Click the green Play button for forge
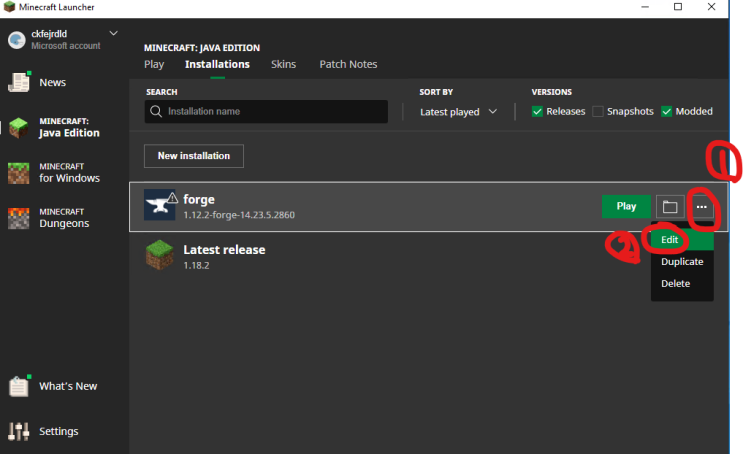743x454 pixels. tap(626, 206)
